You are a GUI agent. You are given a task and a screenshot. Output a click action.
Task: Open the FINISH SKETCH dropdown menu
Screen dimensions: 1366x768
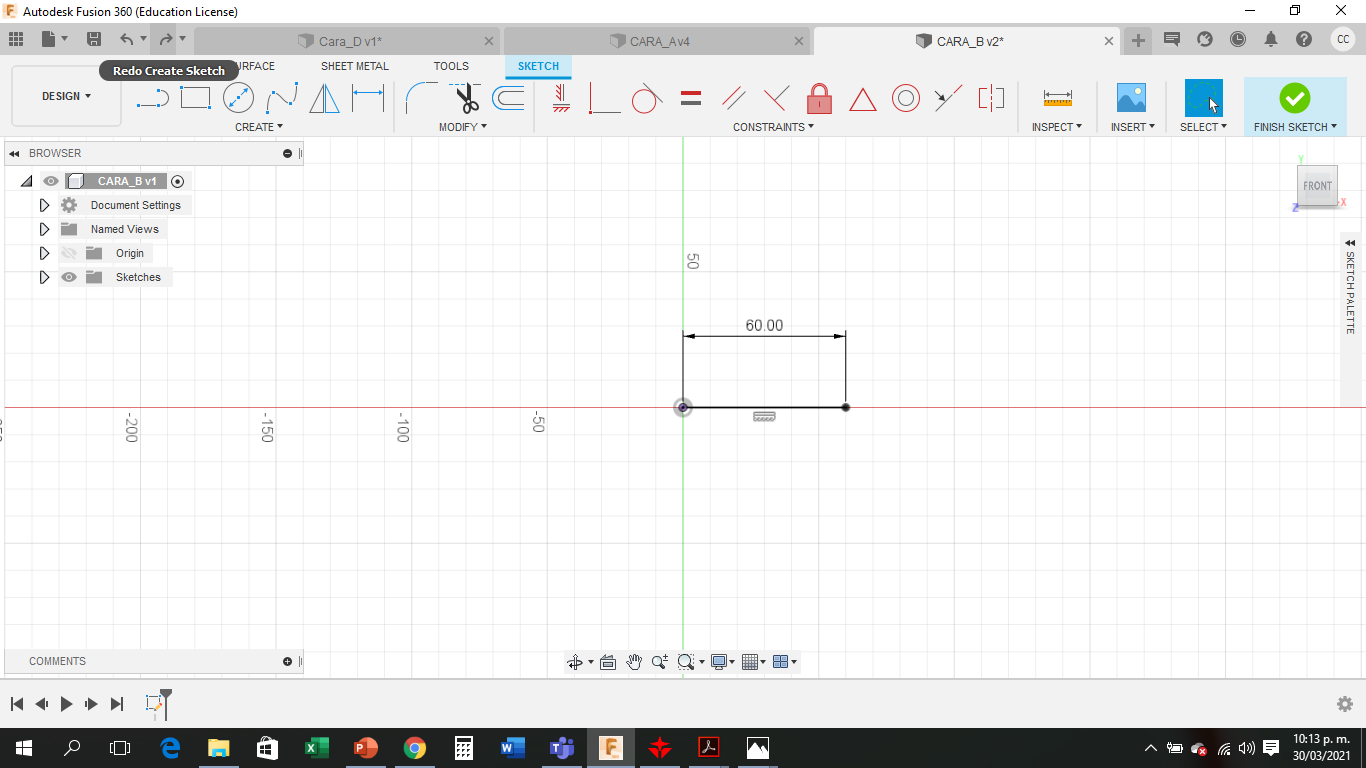[x=1295, y=127]
